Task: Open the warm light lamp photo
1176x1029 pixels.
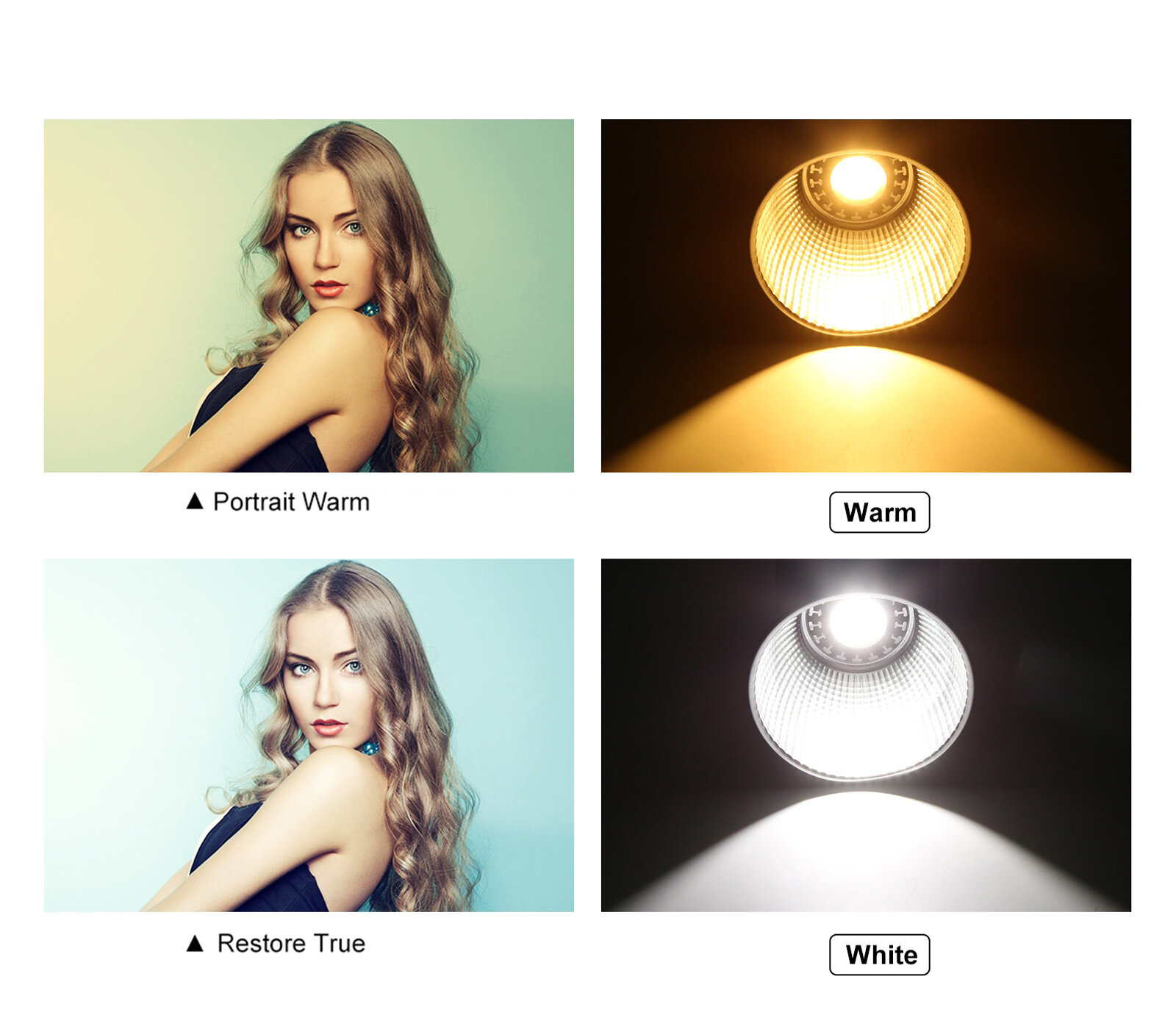Action: [866, 295]
